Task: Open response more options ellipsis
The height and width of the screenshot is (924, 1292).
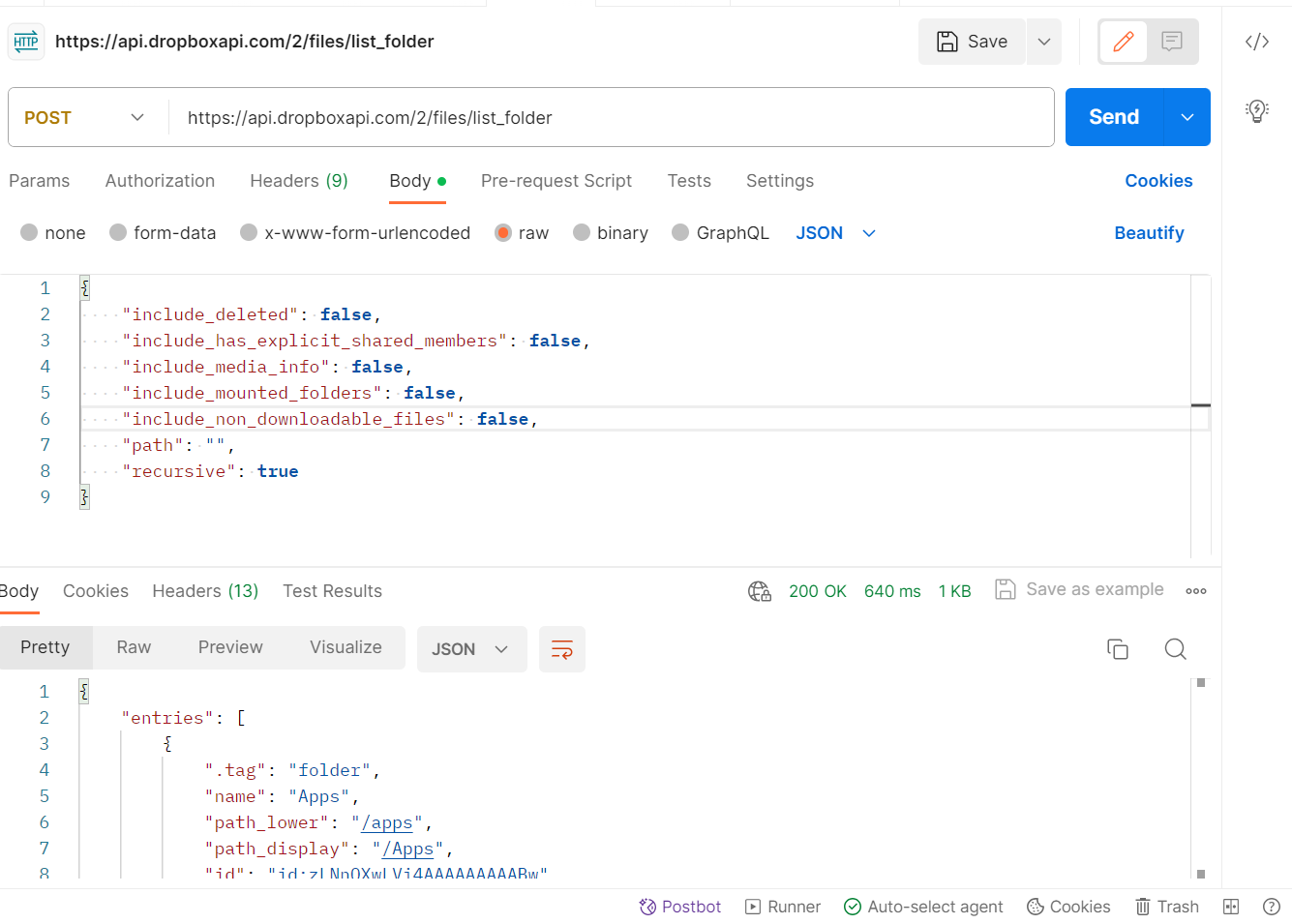Action: (x=1196, y=591)
